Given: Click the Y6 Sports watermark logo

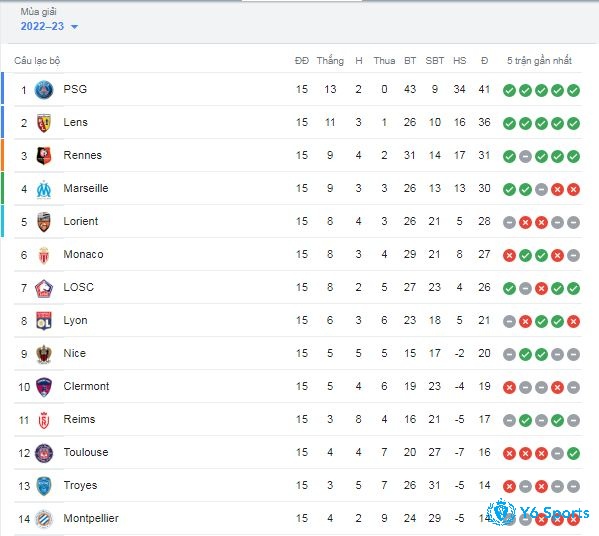Looking at the screenshot, I should pyautogui.click(x=538, y=512).
